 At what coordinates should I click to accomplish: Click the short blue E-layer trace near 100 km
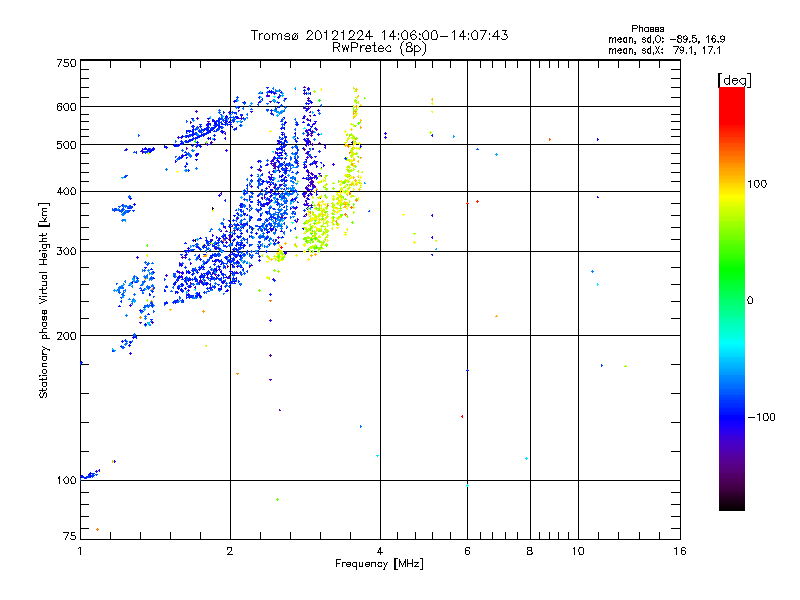(x=90, y=475)
